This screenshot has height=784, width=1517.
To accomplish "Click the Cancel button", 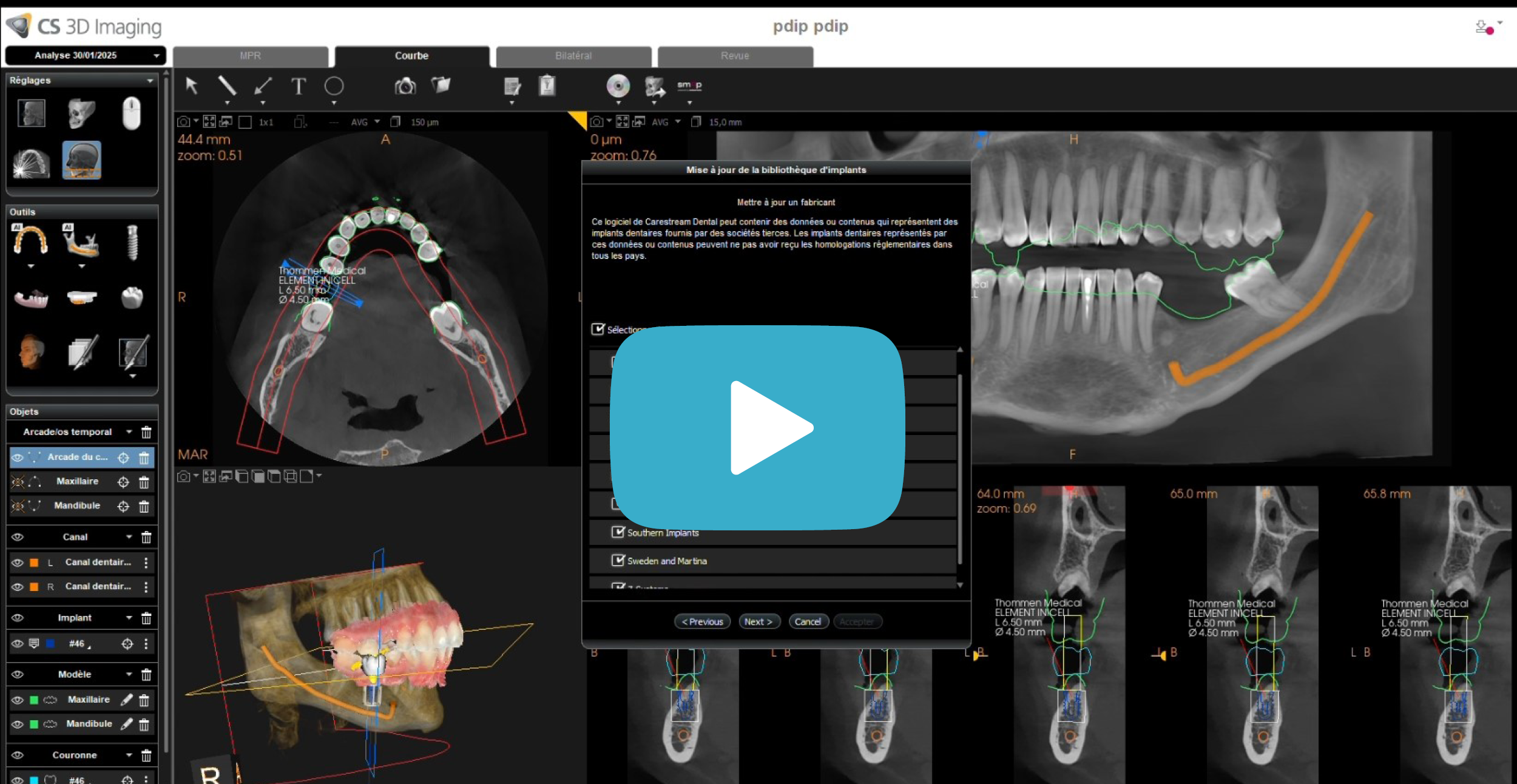I will tap(808, 621).
